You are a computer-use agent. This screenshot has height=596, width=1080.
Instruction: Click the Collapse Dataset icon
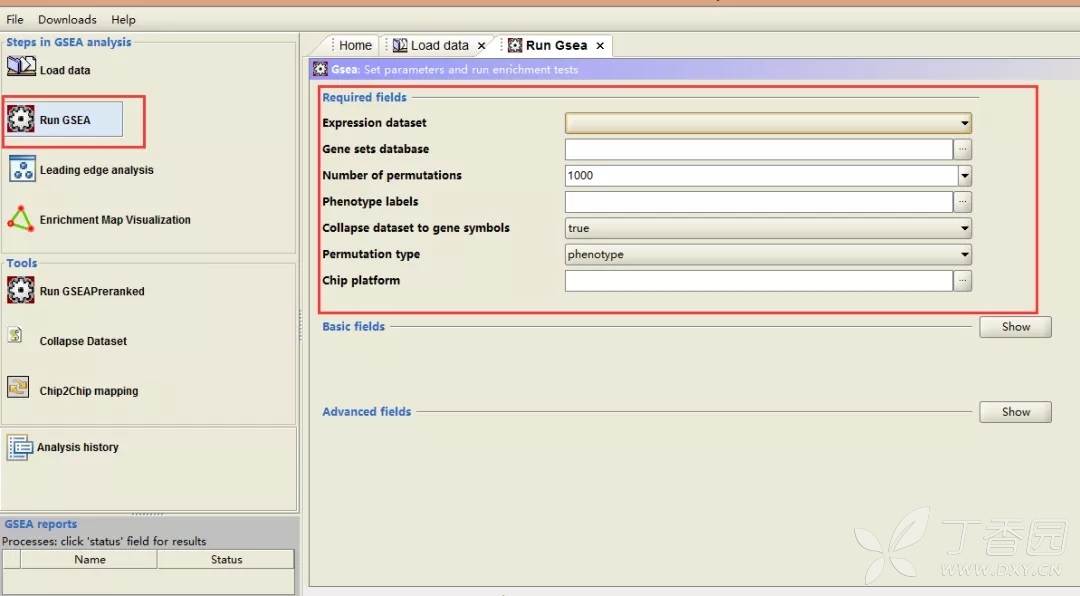pyautogui.click(x=15, y=336)
